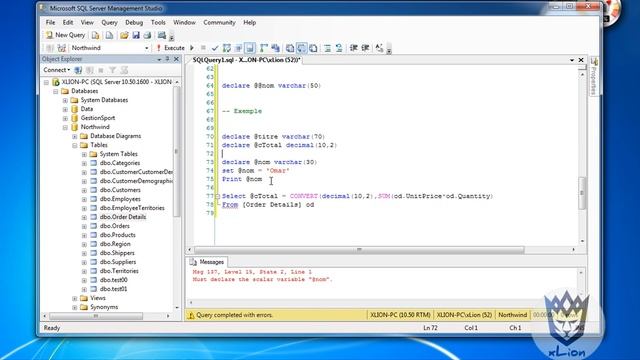Switch to the SQLQuery1.sql tab
640x360 pixels.
pos(246,60)
